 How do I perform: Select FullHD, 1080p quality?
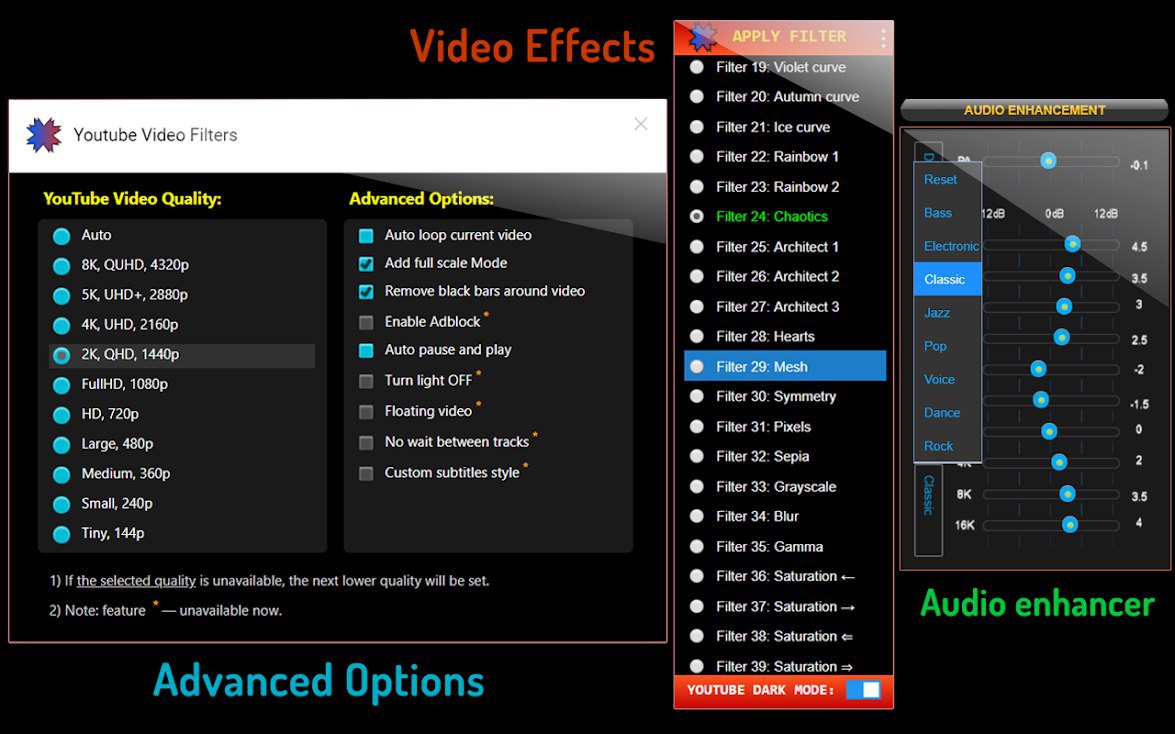61,385
